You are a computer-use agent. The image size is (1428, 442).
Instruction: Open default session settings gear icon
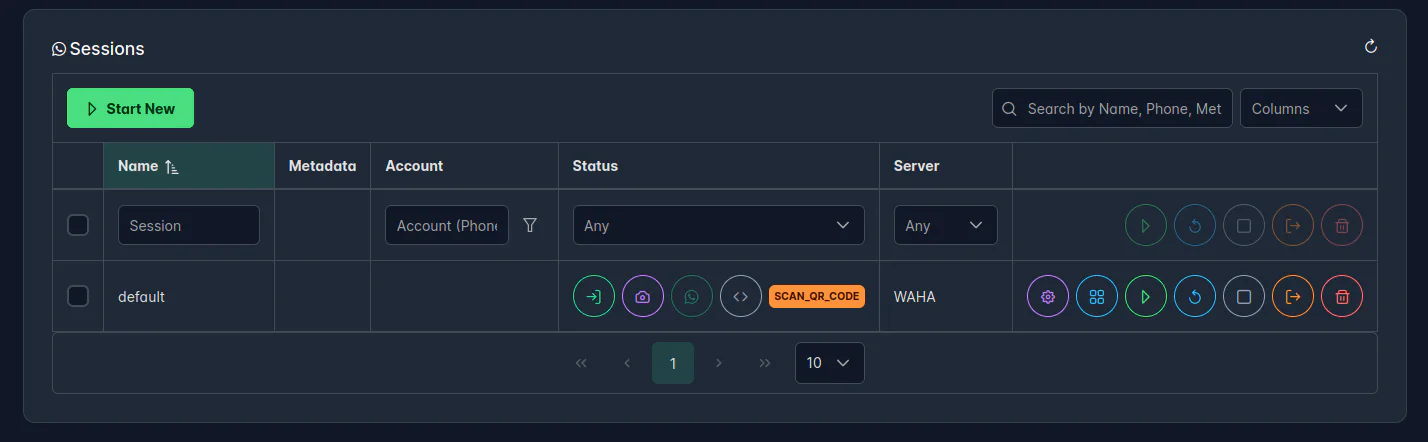tap(1048, 296)
